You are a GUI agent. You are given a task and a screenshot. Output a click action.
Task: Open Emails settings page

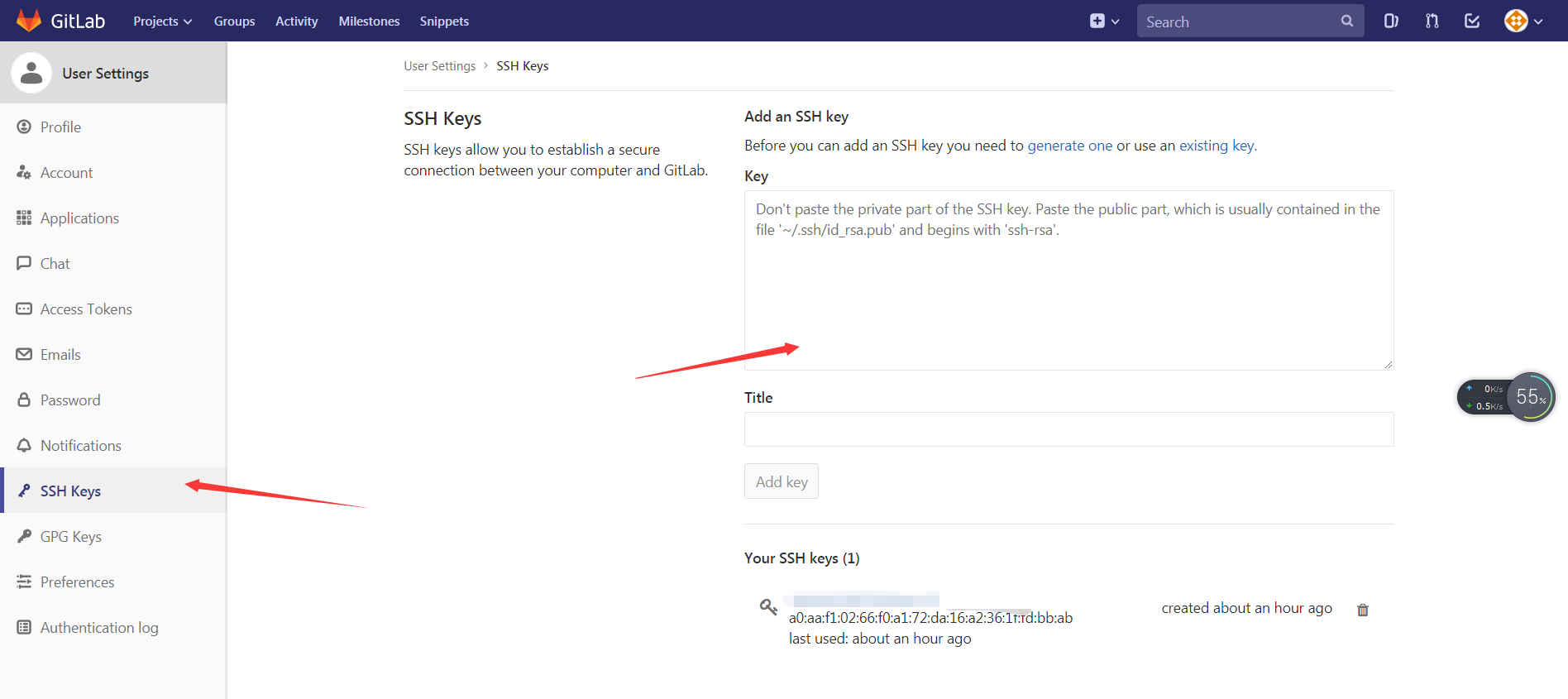coord(113,354)
